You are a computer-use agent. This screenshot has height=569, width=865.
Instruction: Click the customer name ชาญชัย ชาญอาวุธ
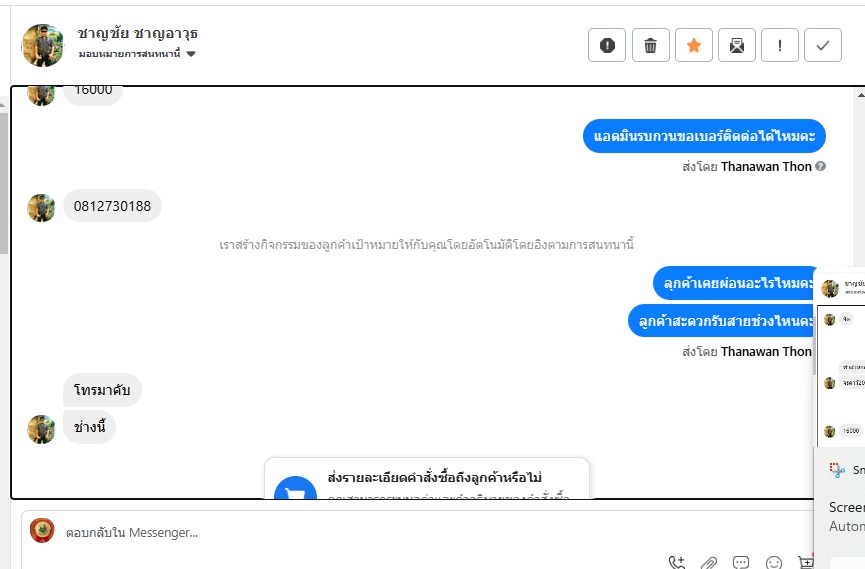click(x=138, y=34)
